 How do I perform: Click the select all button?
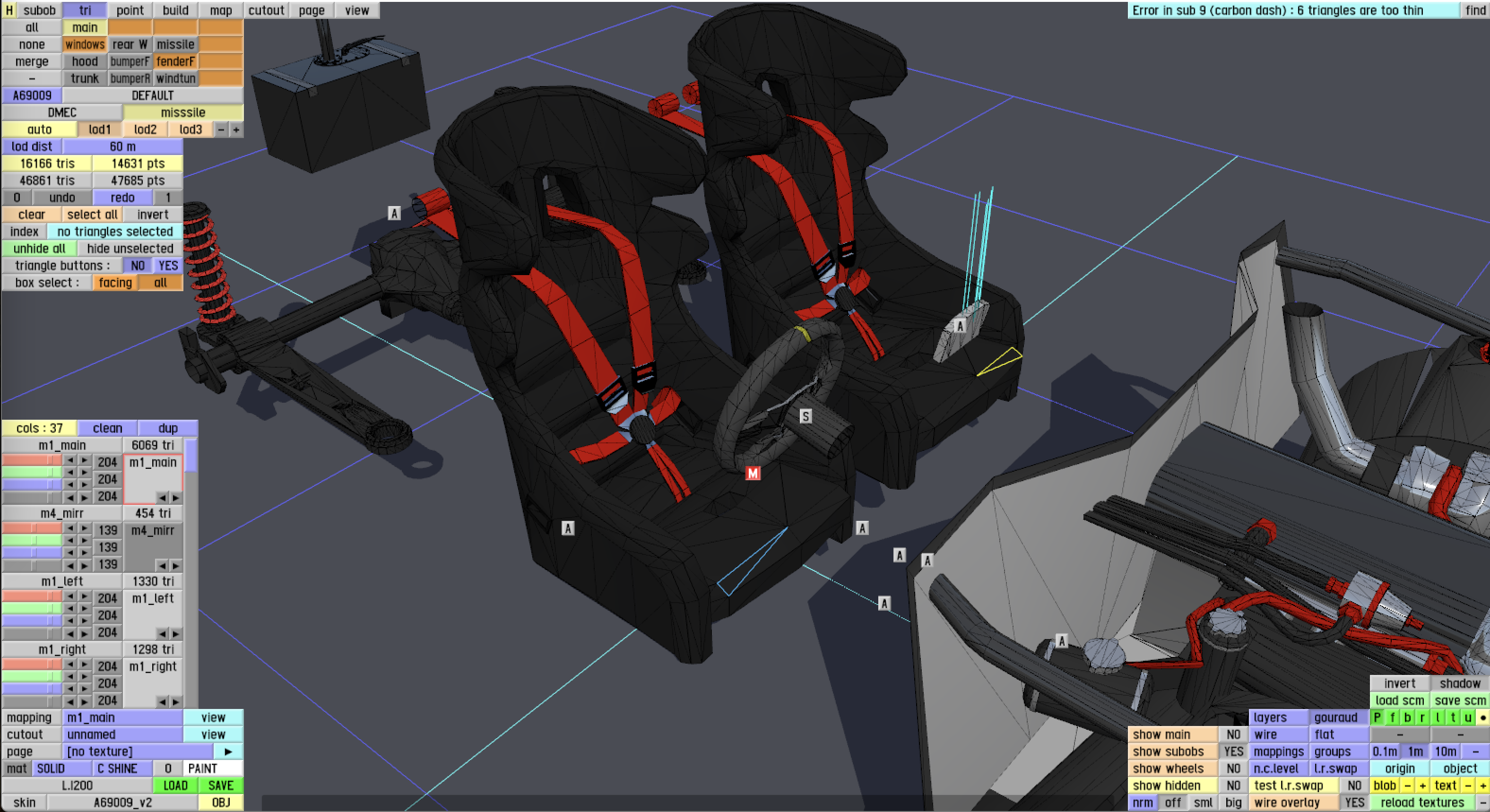tap(92, 215)
